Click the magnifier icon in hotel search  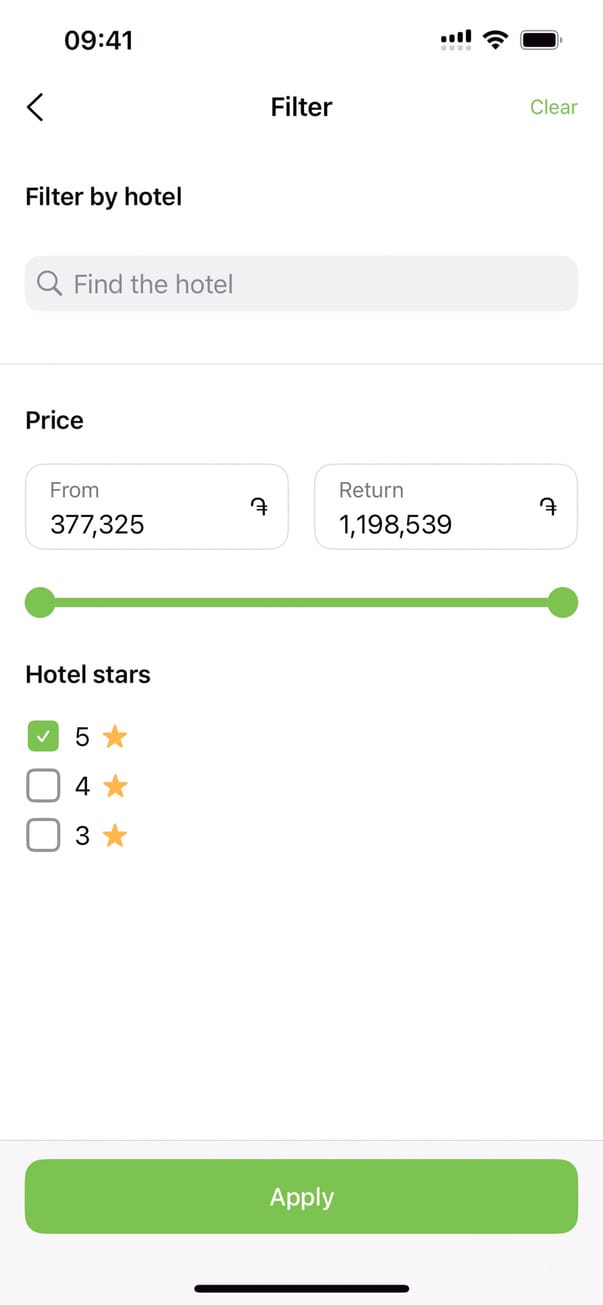click(49, 284)
